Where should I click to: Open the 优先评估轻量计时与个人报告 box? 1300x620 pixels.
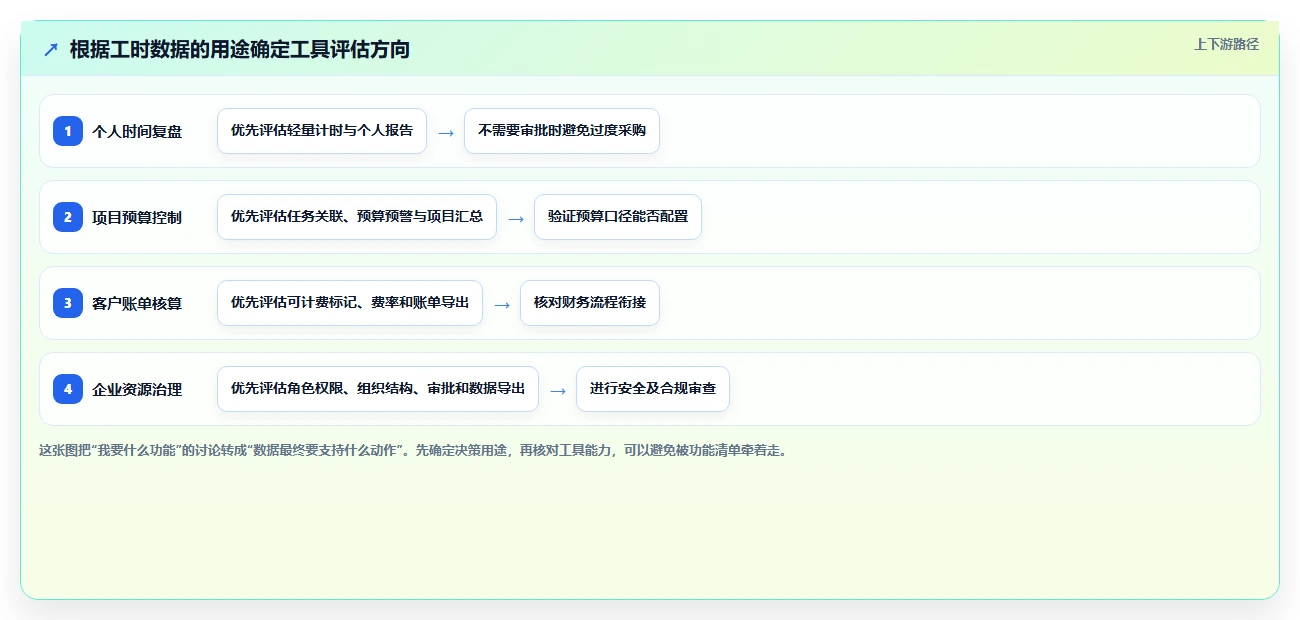(322, 131)
